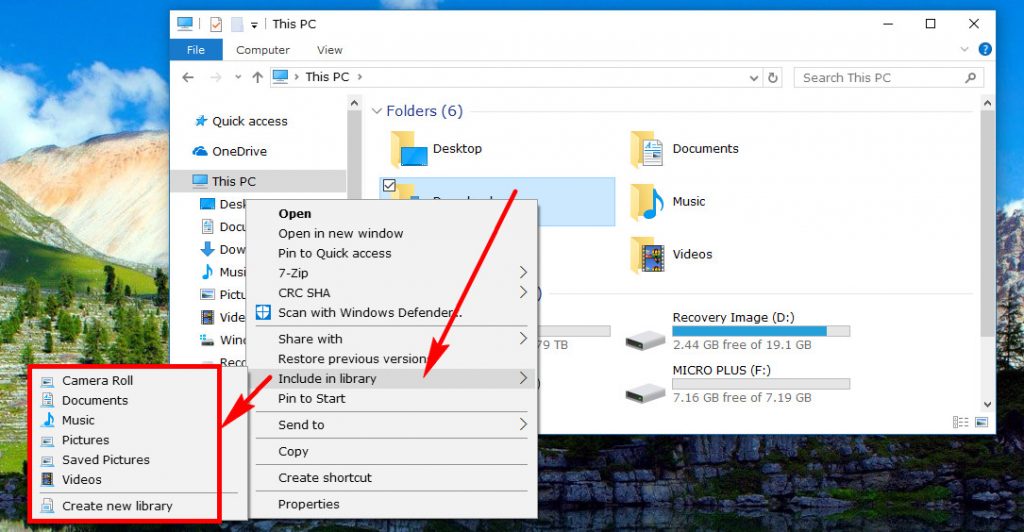Viewport: 1024px width, 532px height.
Task: Choose Pin to Quick access
Action: (x=334, y=253)
